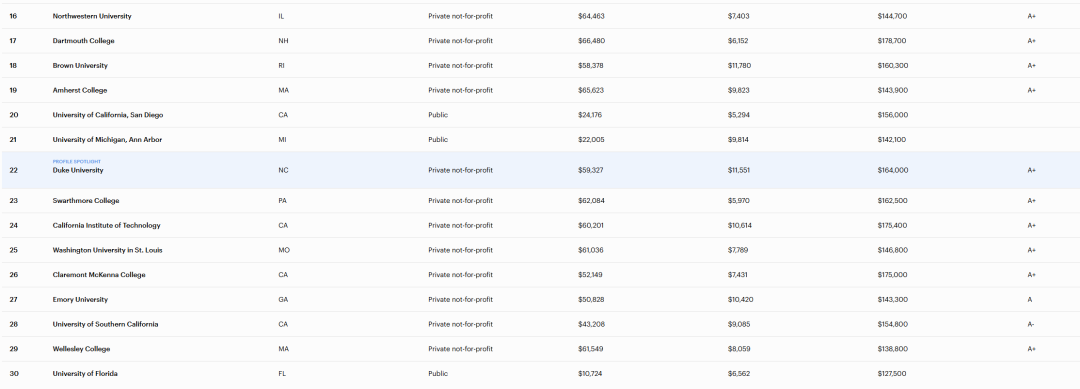This screenshot has height=389, width=1080.
Task: Click the $24,176 value for UC San Diego
Action: 590,115
